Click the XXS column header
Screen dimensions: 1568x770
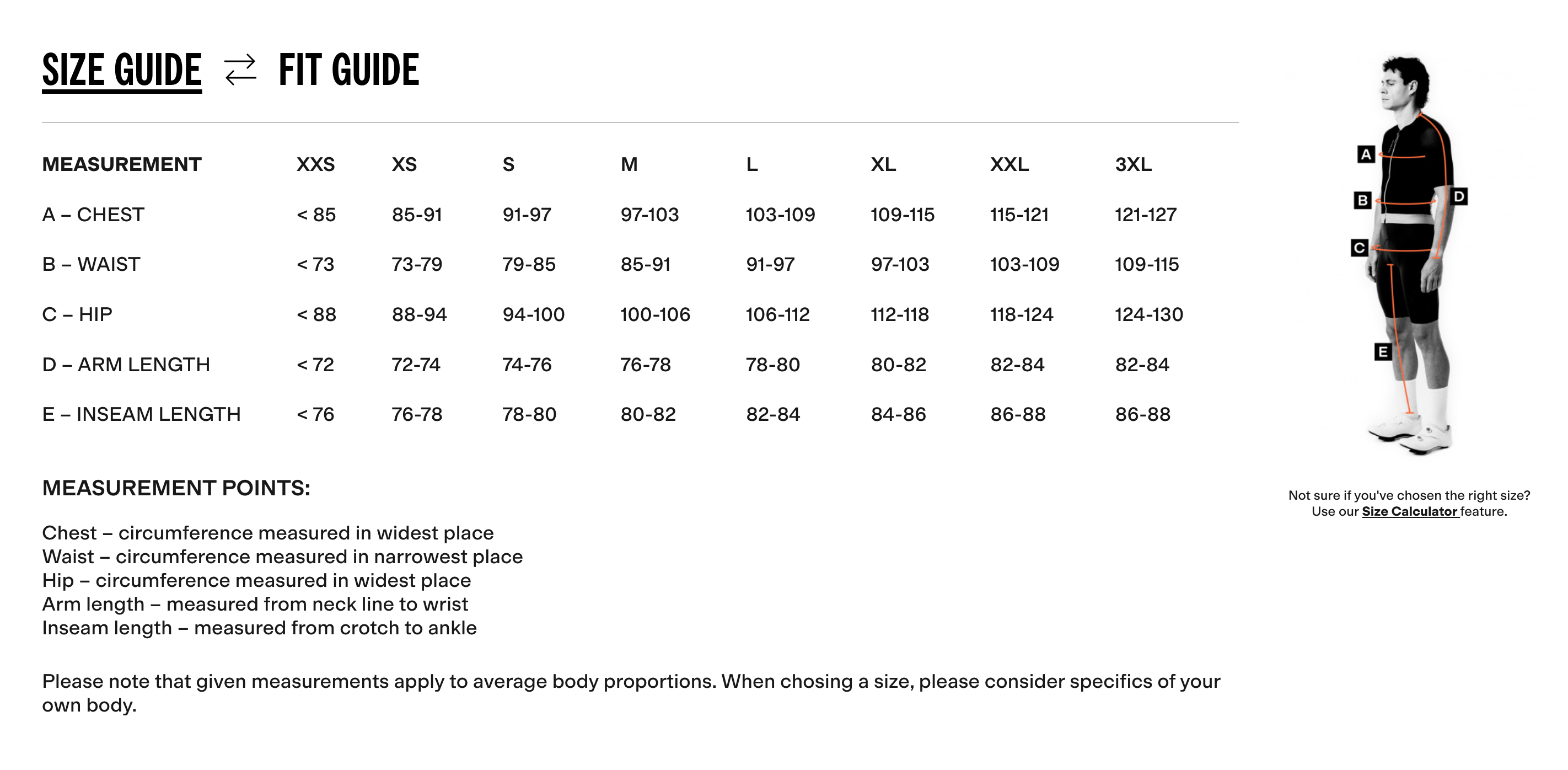pos(315,164)
